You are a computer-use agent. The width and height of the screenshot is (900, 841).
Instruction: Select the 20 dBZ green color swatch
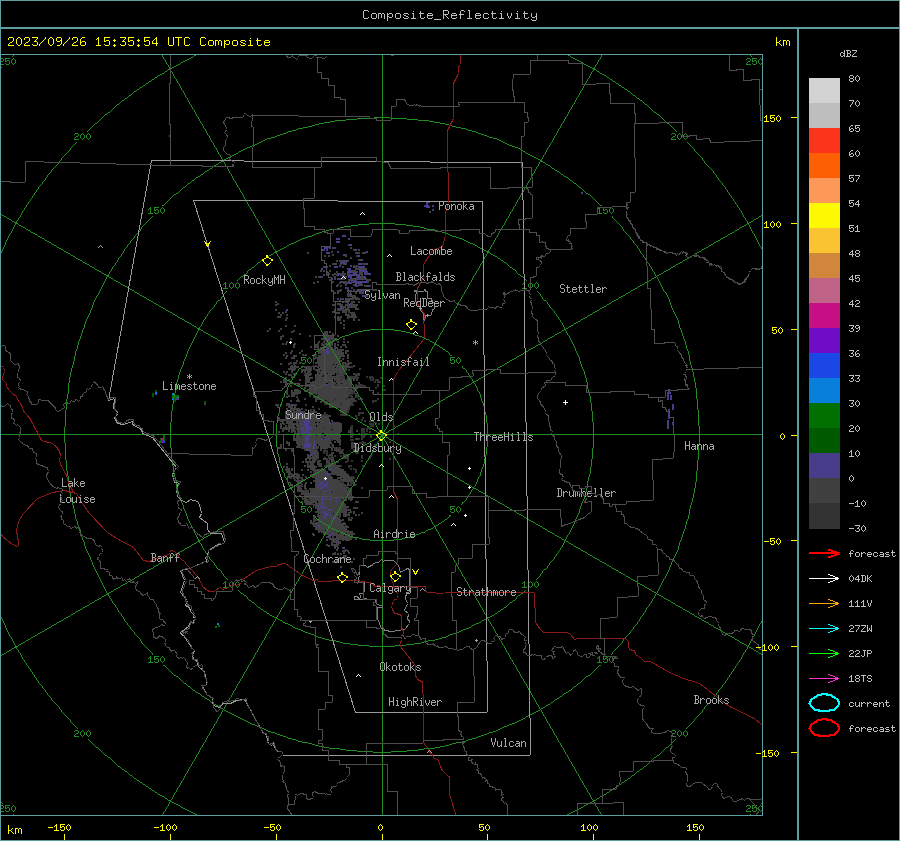coord(824,416)
